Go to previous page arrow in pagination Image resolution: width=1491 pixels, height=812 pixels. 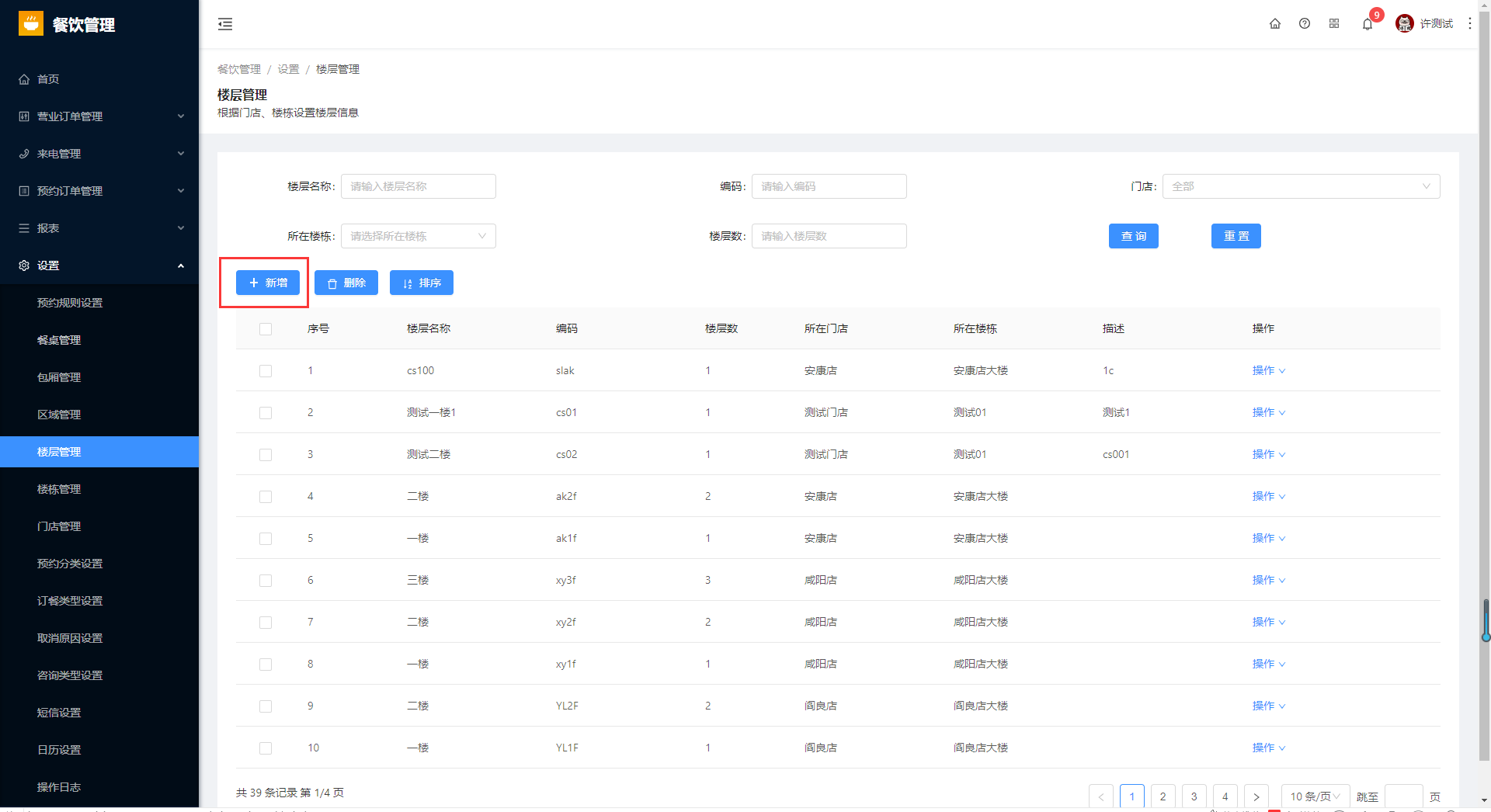pos(1101,796)
